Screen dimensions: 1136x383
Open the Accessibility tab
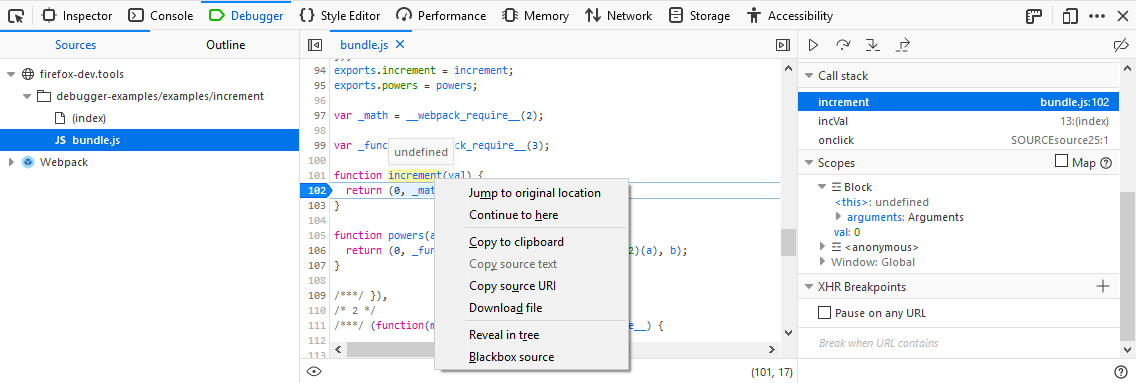(790, 15)
